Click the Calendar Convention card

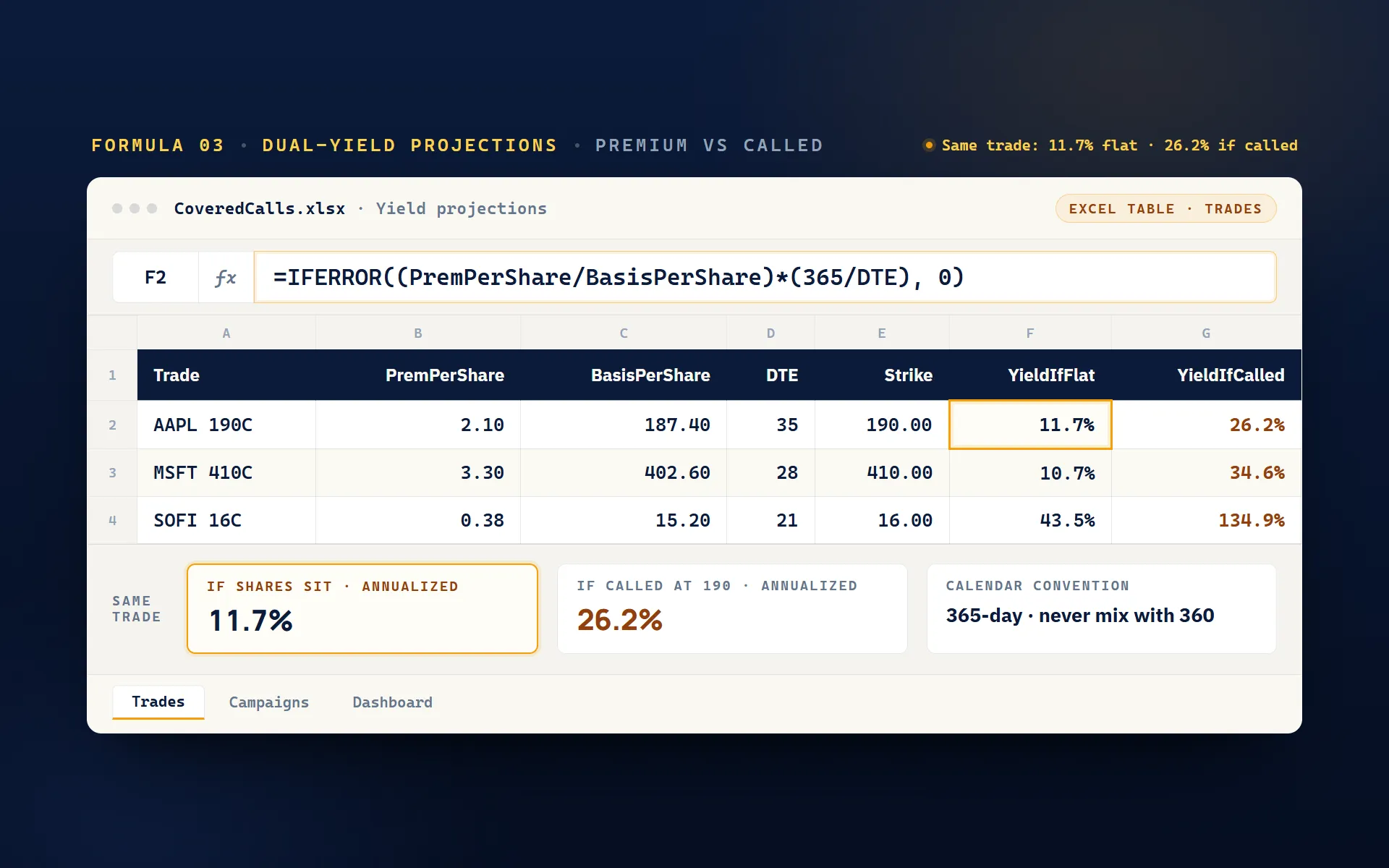click(1101, 608)
